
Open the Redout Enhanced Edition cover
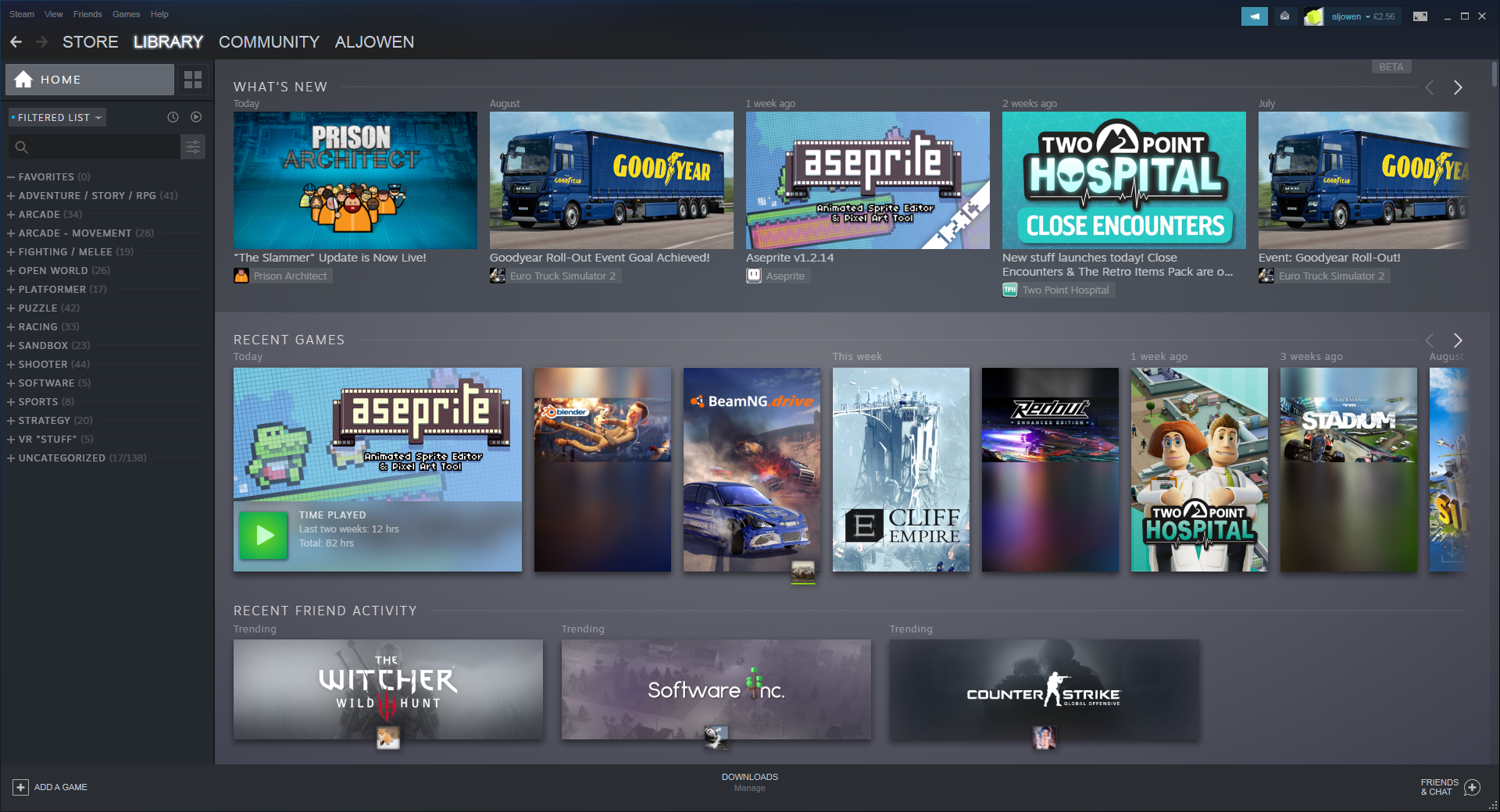(1050, 469)
